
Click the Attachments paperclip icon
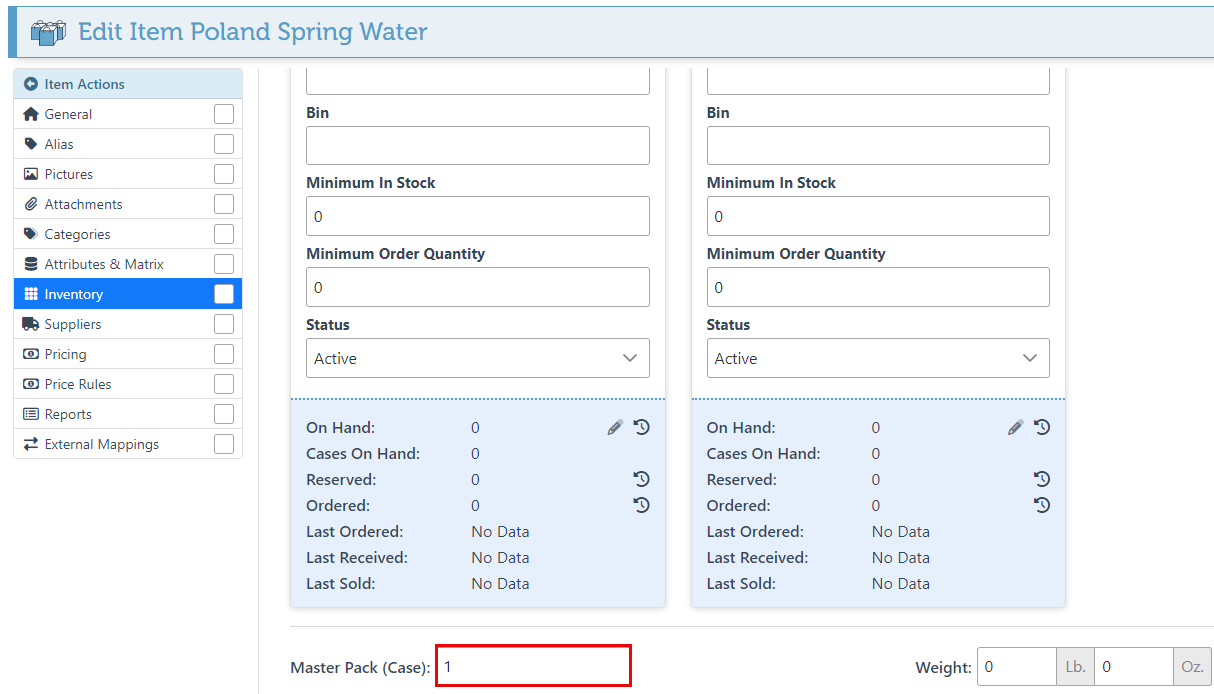click(x=31, y=204)
